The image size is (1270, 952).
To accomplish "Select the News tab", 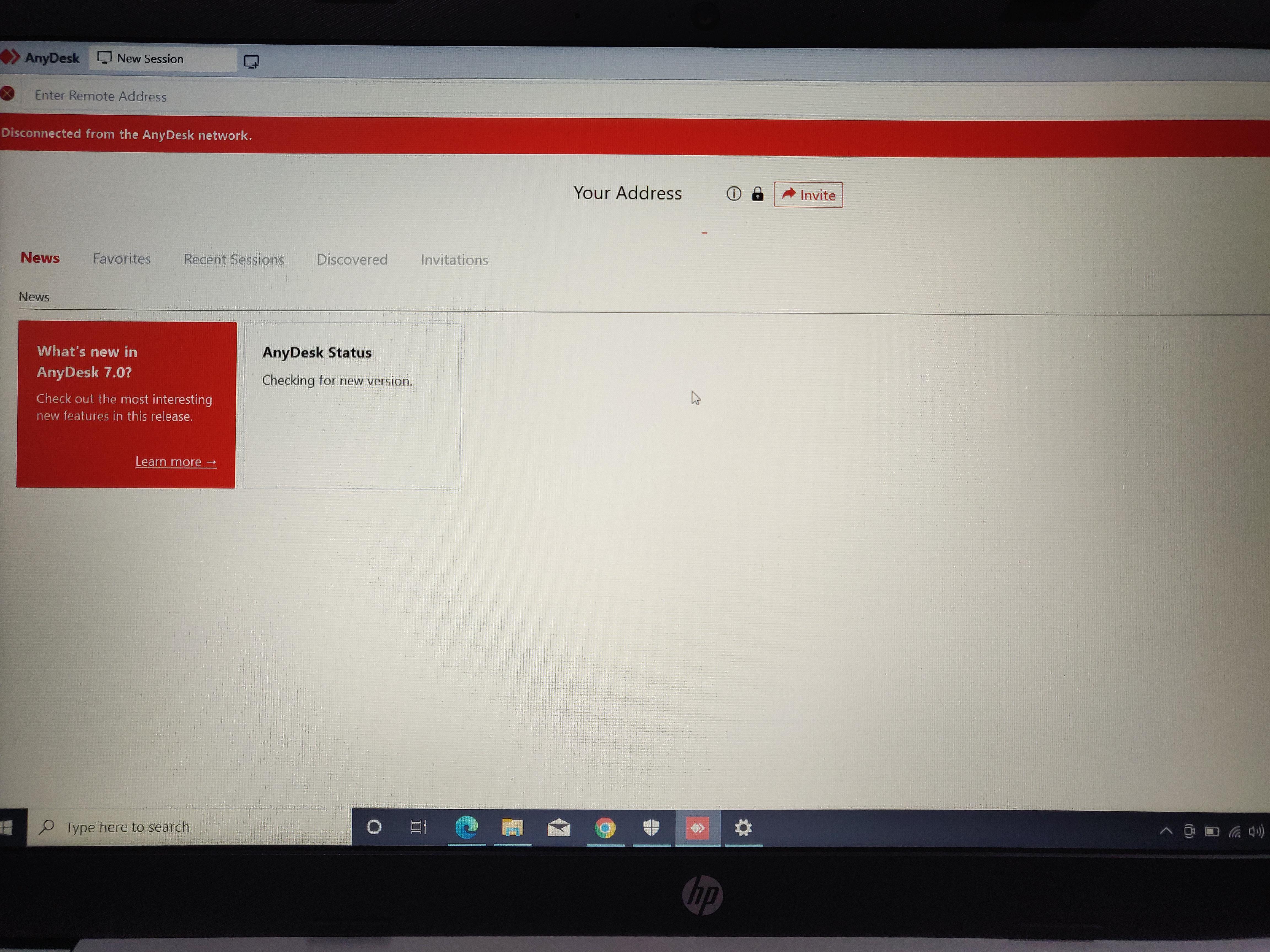I will 40,258.
